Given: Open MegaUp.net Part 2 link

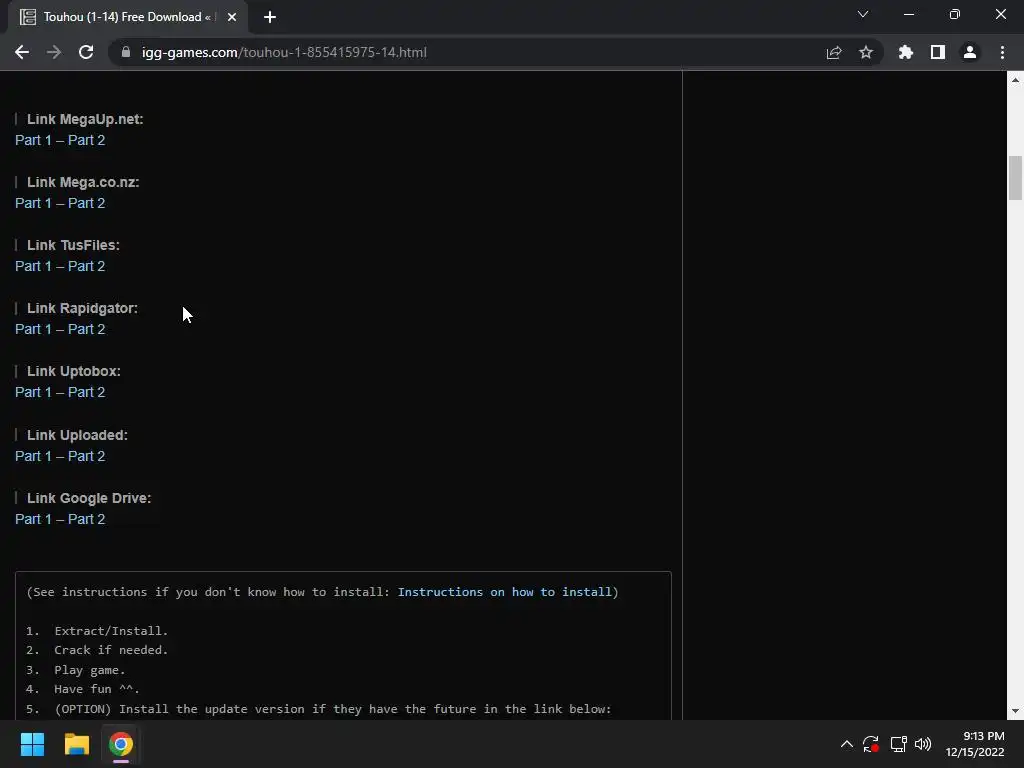Looking at the screenshot, I should coord(86,140).
